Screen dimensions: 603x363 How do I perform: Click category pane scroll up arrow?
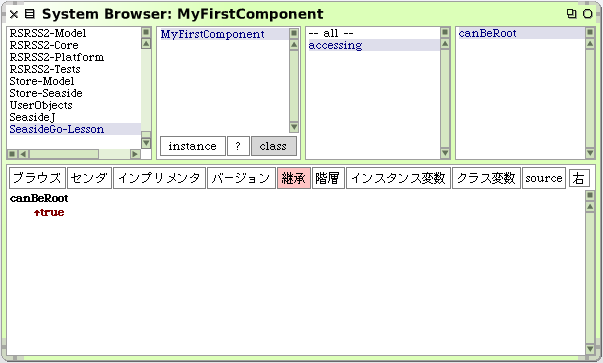tap(146, 43)
